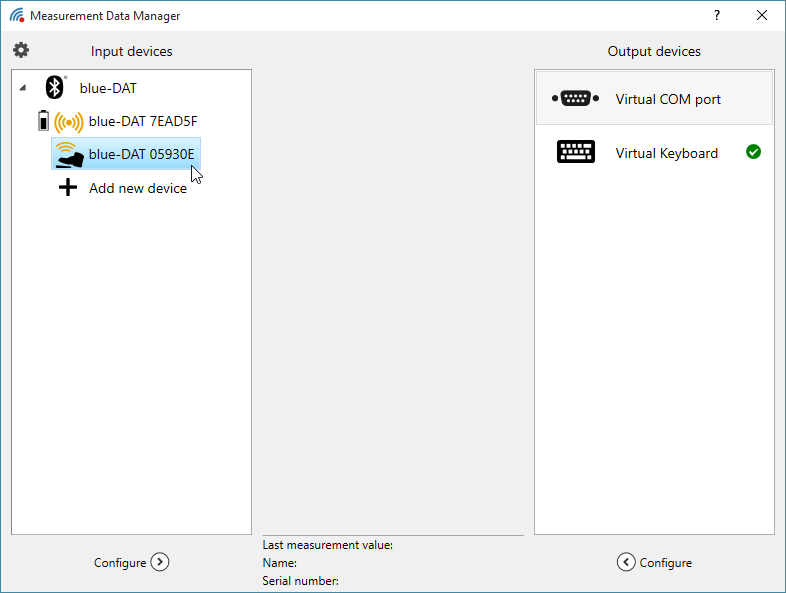Click the green check mark beside Virtual Keyboard
The width and height of the screenshot is (786, 593).
click(753, 152)
